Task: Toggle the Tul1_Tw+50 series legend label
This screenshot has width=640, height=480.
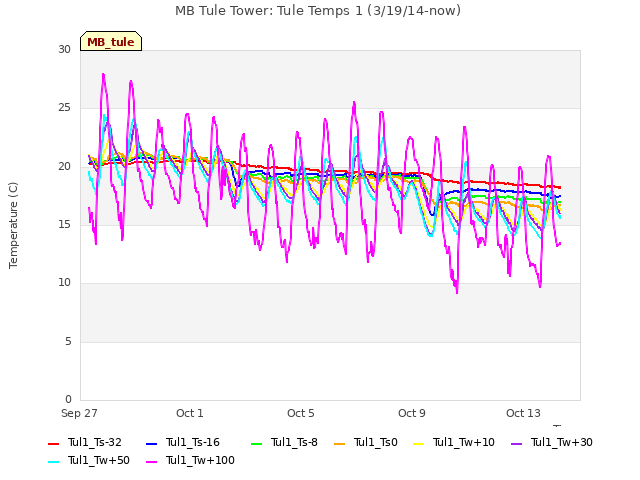Action: click(99, 460)
